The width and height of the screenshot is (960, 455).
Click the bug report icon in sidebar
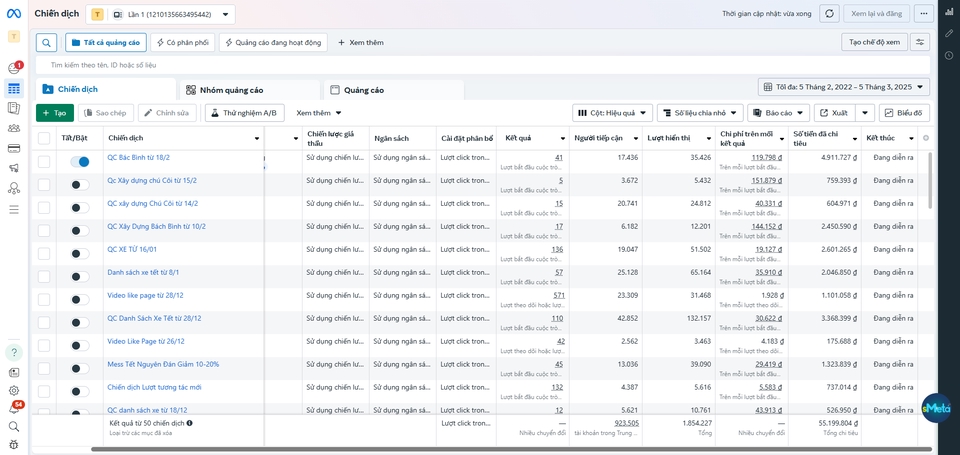13,444
